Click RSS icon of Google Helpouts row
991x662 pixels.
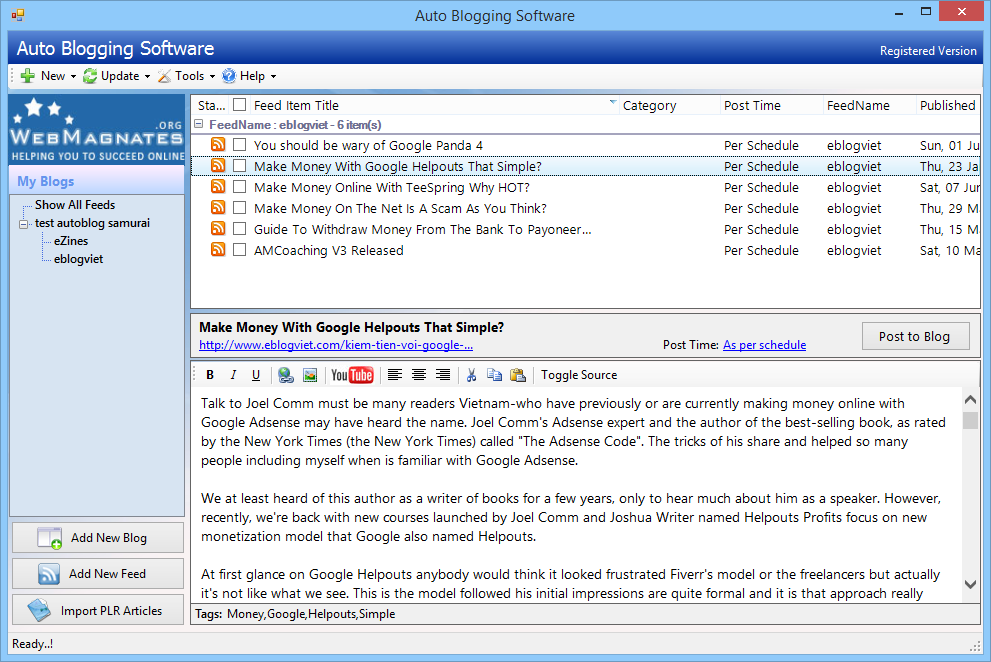pos(217,166)
